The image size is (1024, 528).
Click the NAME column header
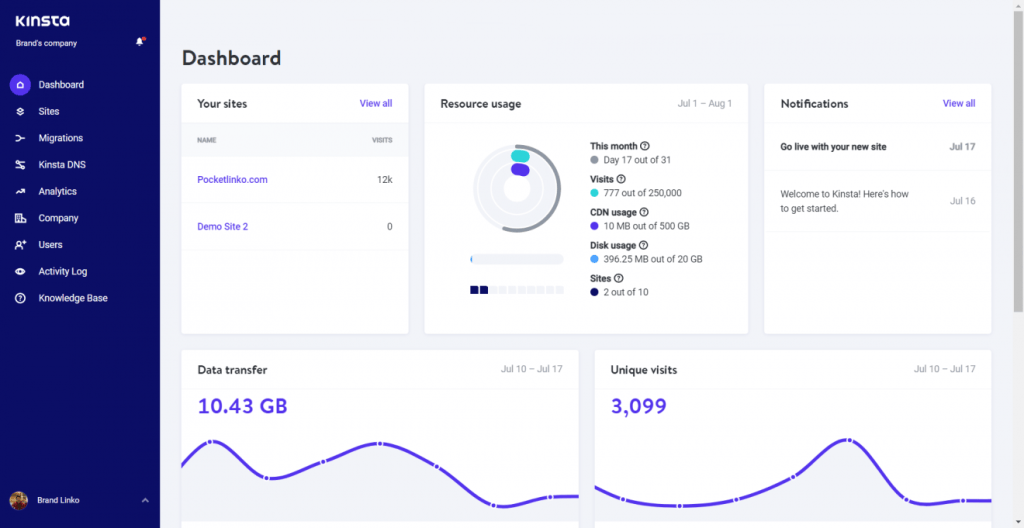[x=206, y=140]
